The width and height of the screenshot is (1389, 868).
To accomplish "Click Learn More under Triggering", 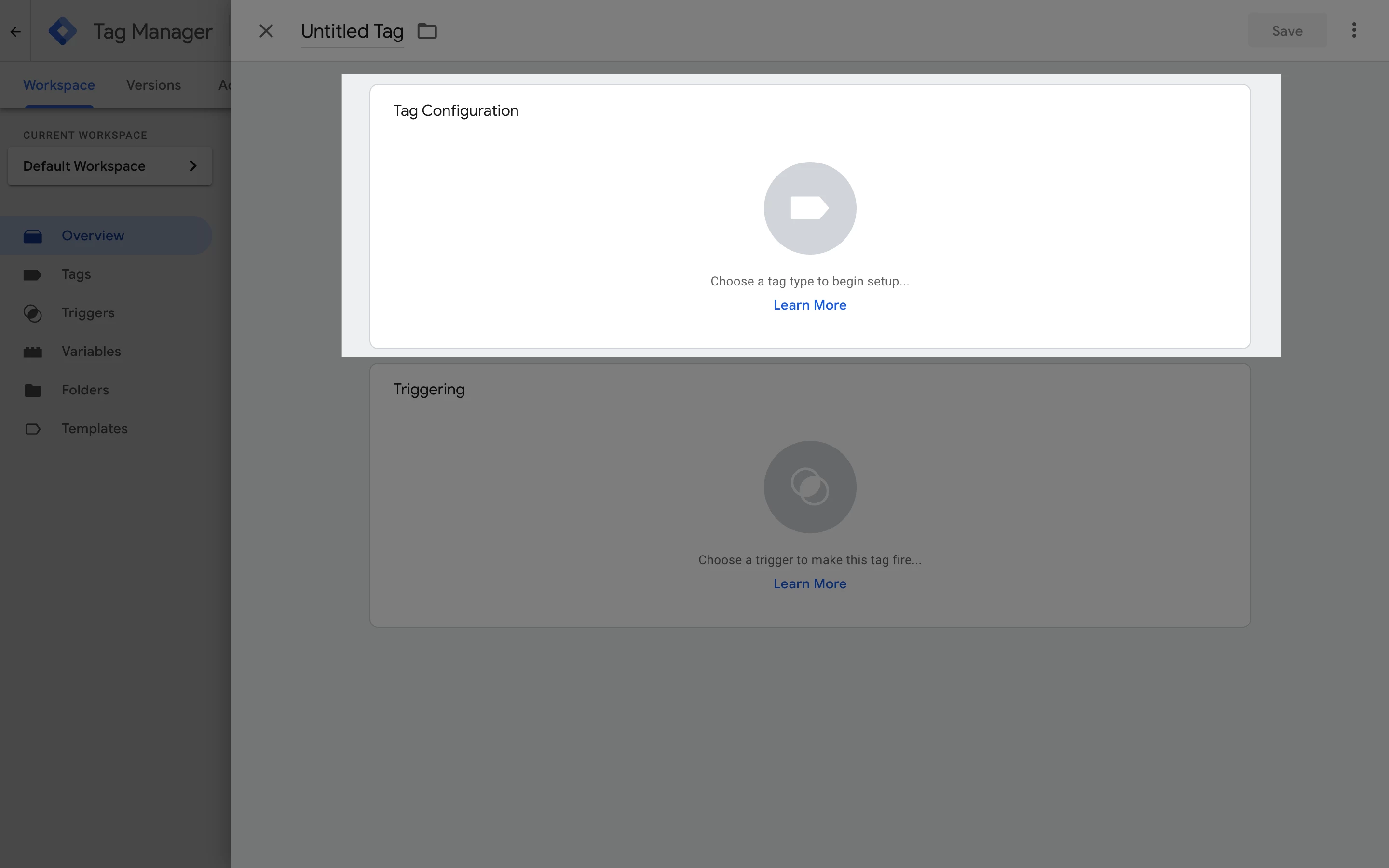I will click(x=809, y=584).
